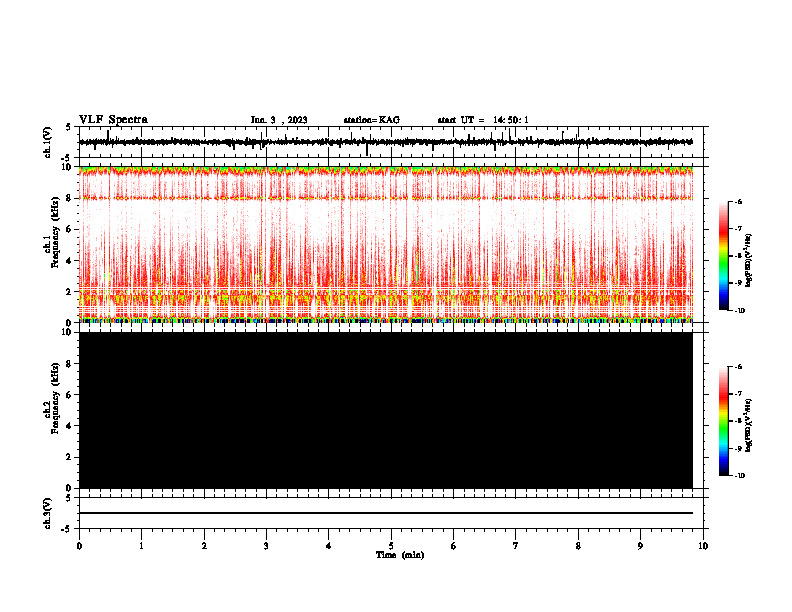Click the "Time (min)" x-axis label

(400, 555)
